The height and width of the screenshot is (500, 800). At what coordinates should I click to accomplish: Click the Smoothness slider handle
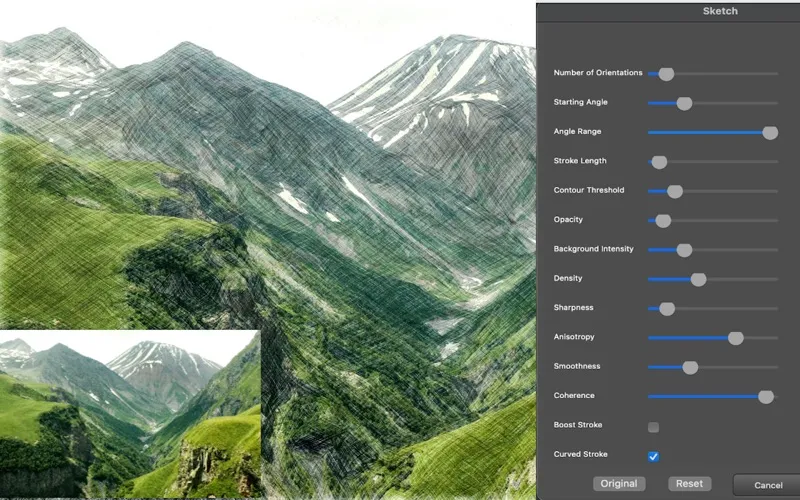pos(690,367)
